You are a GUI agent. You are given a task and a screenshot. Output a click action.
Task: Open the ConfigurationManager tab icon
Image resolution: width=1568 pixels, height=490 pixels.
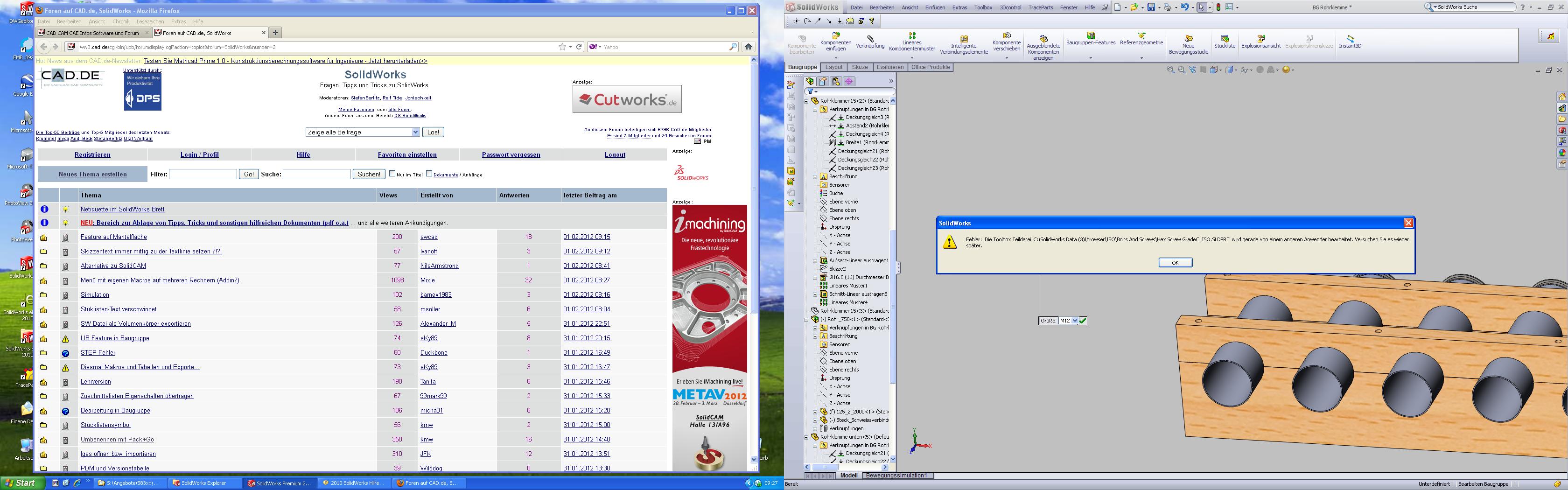(x=836, y=81)
